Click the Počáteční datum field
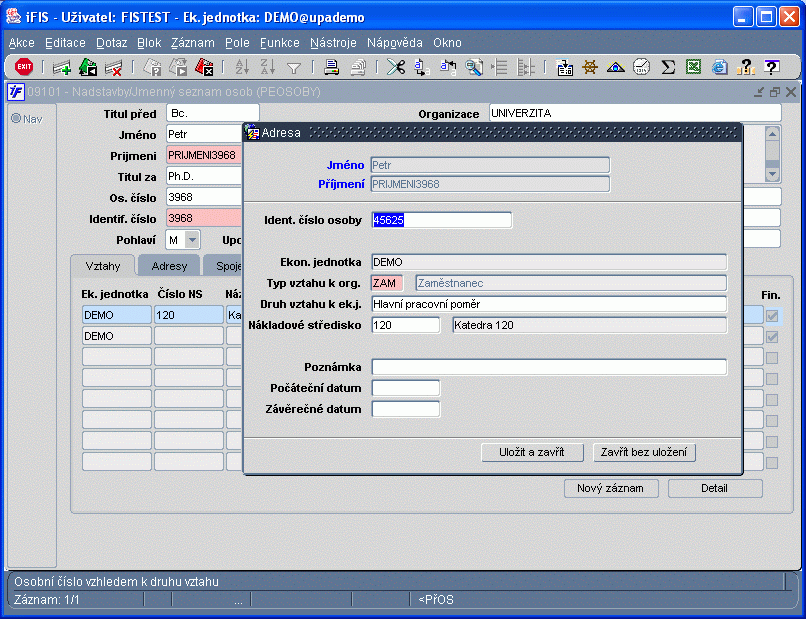This screenshot has width=806, height=619. click(406, 388)
